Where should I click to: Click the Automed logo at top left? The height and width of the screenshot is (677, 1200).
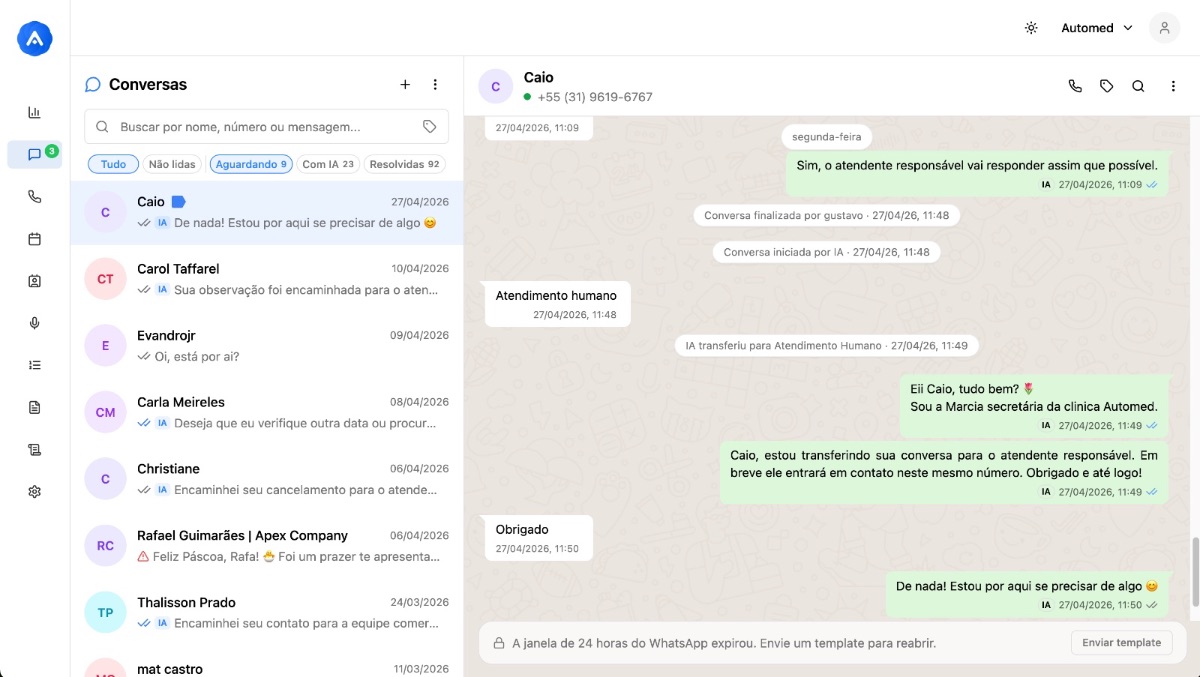click(35, 39)
